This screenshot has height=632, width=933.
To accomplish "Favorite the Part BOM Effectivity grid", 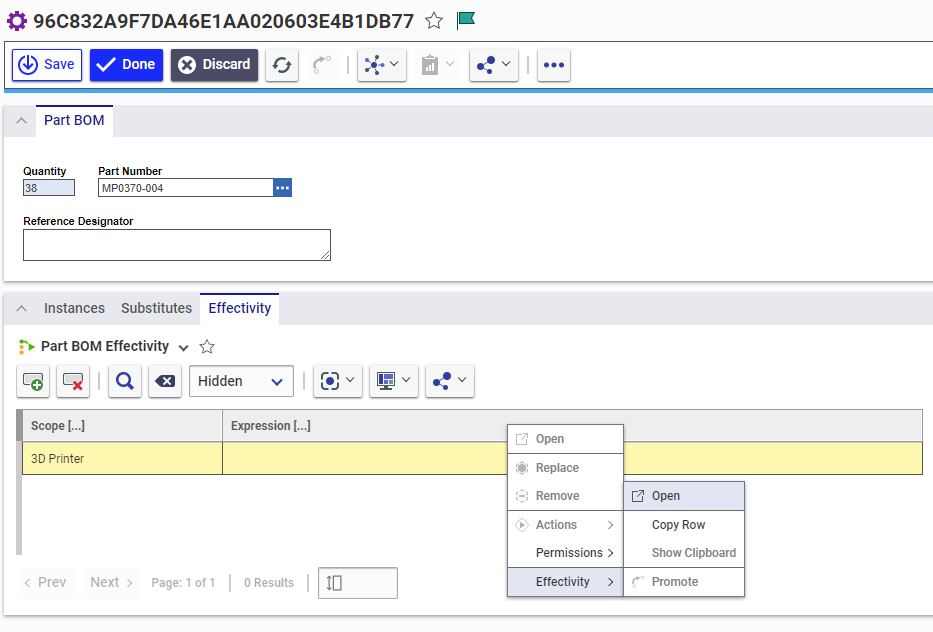I will 207,346.
